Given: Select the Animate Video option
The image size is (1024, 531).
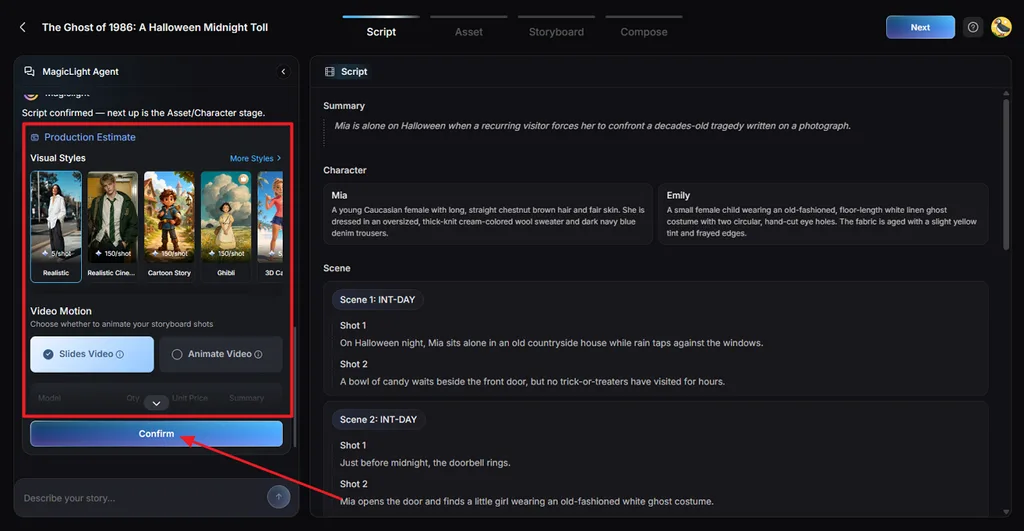Looking at the screenshot, I should (x=221, y=354).
